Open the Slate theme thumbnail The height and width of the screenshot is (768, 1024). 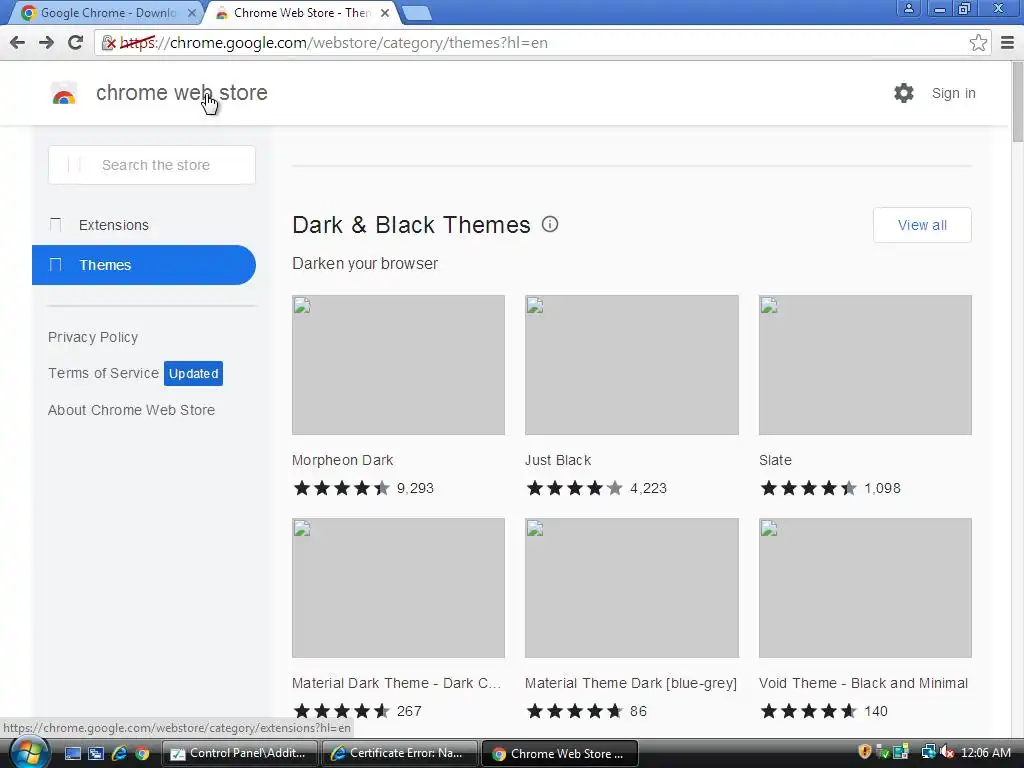865,365
